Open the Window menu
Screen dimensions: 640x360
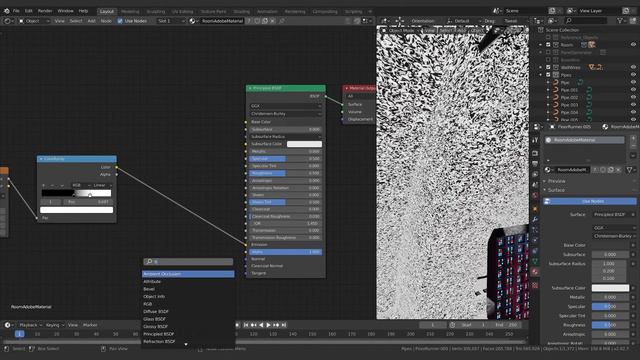point(65,11)
